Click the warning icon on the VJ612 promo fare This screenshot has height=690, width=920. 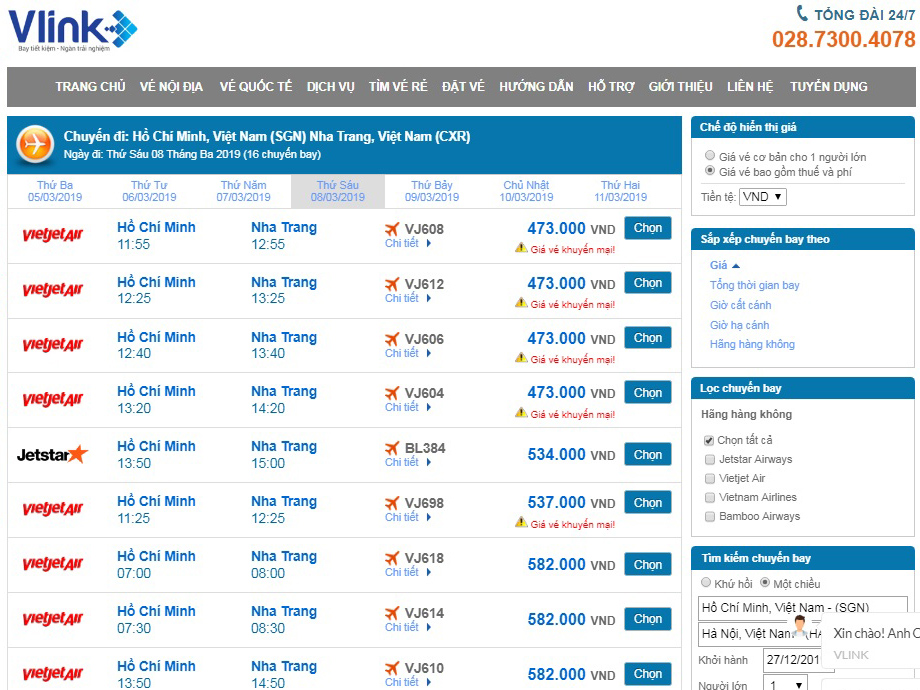[521, 303]
